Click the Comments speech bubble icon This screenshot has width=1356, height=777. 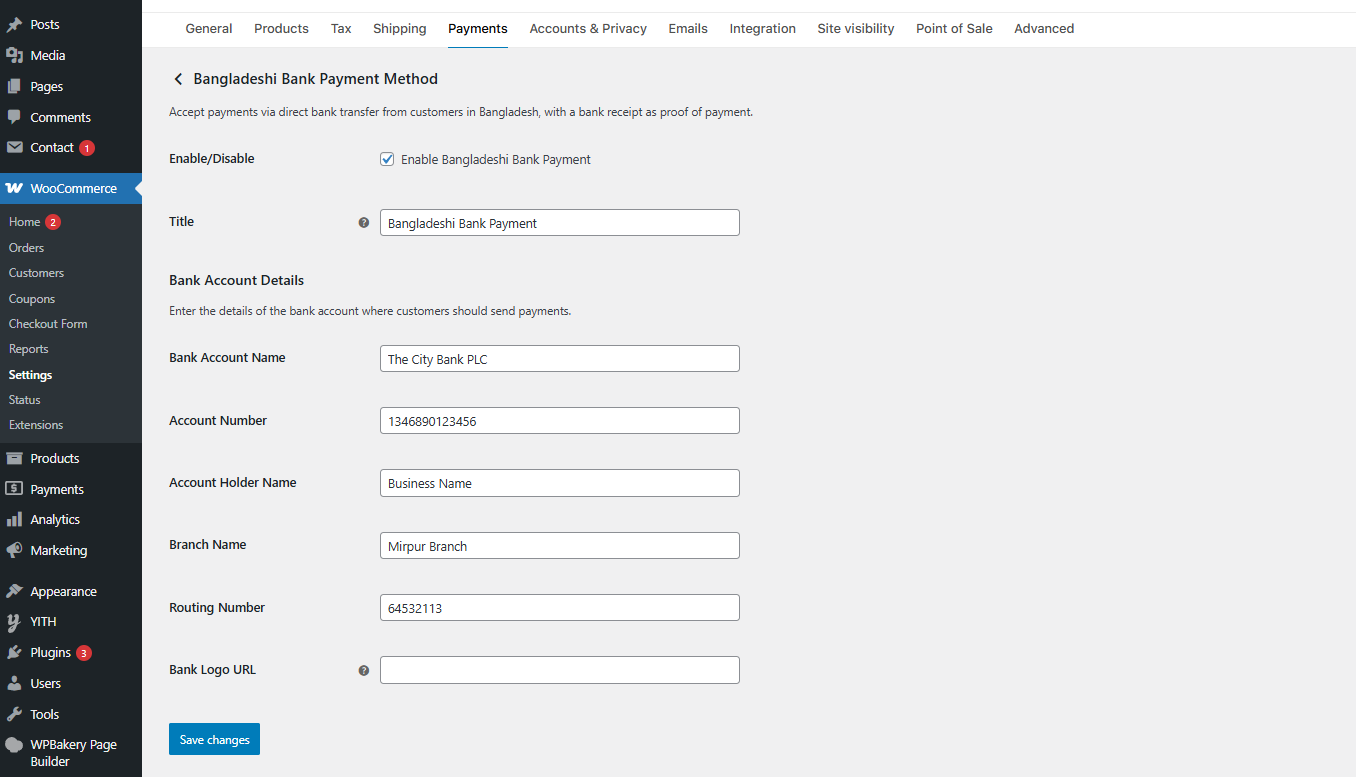[x=14, y=117]
